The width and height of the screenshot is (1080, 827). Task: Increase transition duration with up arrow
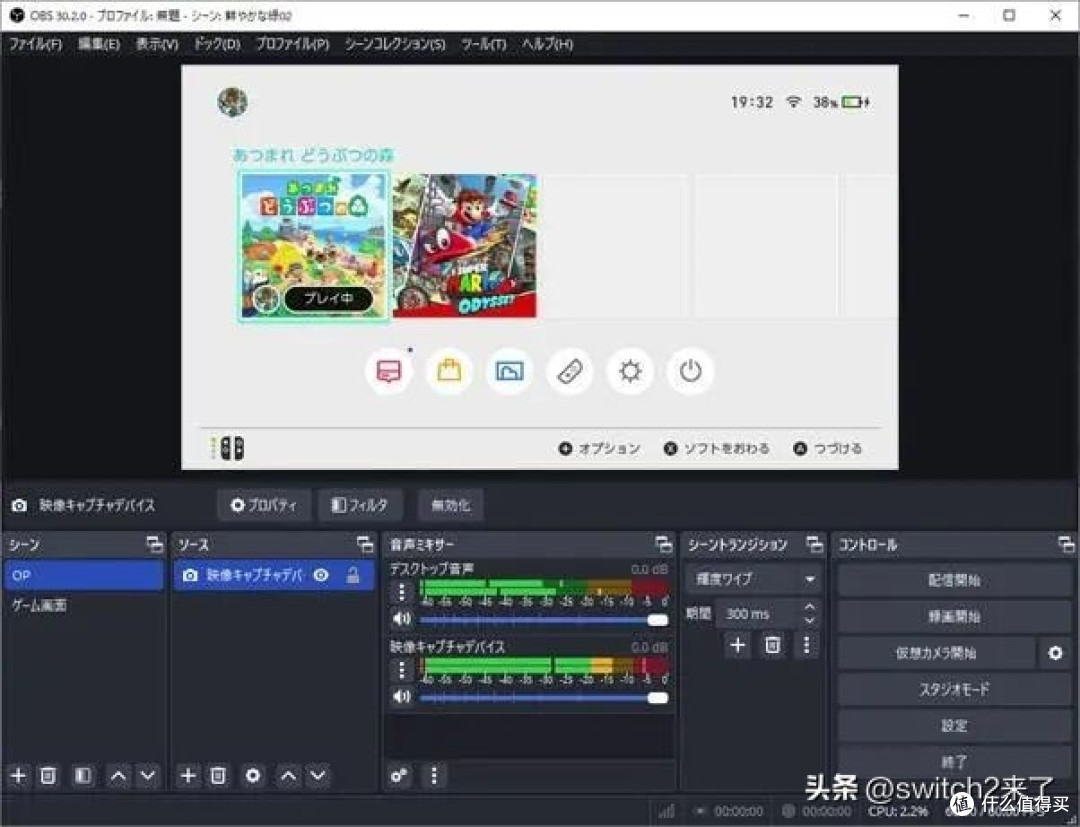click(809, 607)
